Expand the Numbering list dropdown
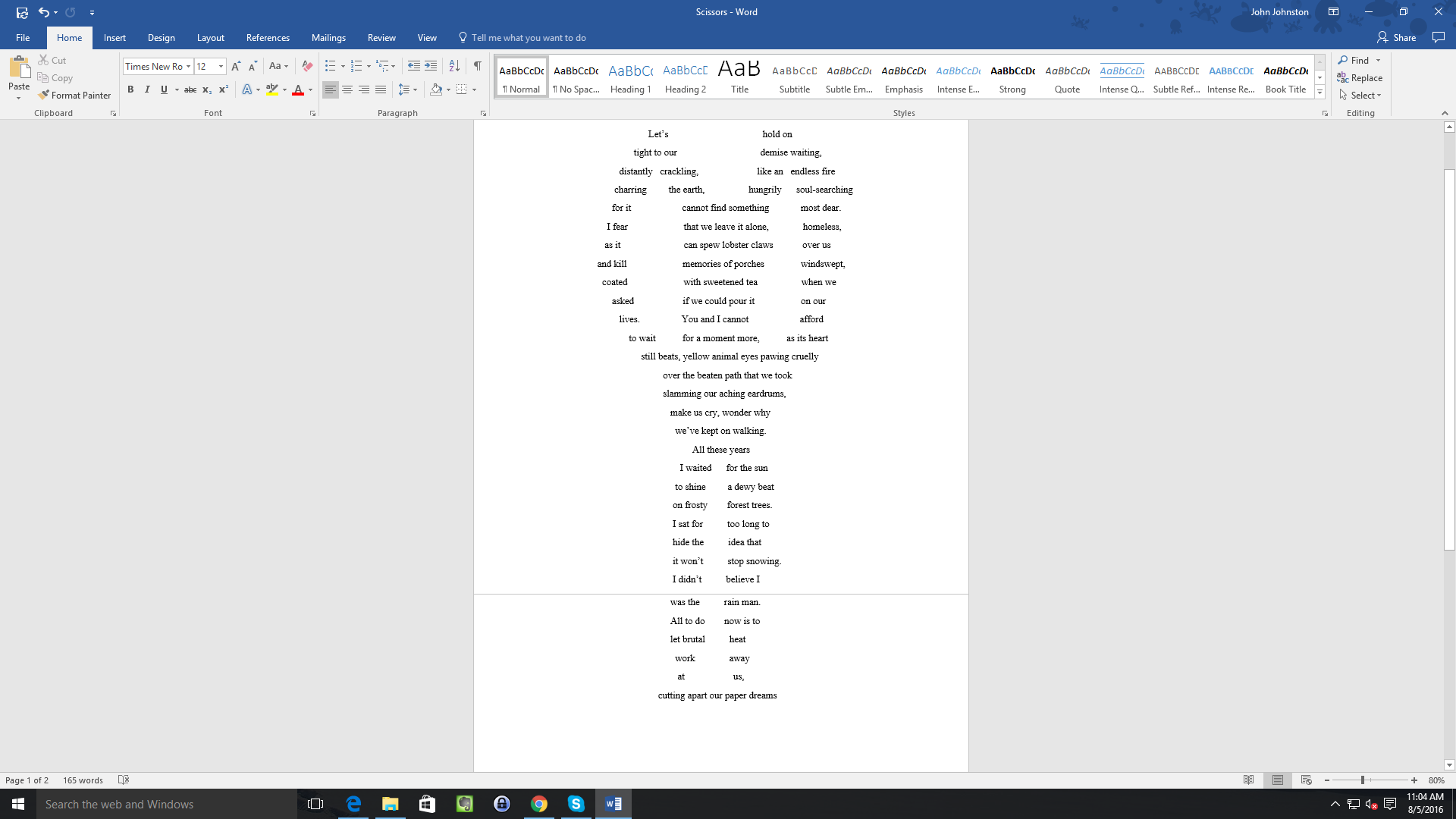Viewport: 1456px width, 819px height. coord(369,67)
